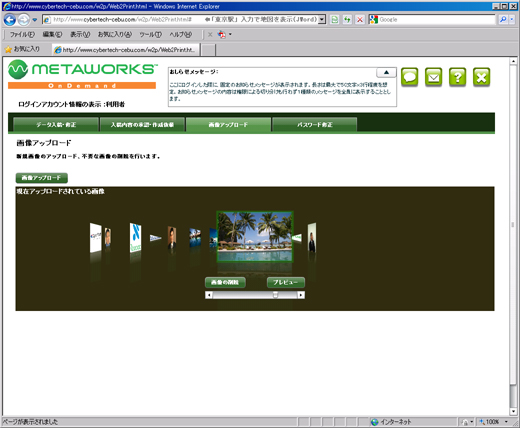520x428 pixels.
Task: Switch to the パスワード修正 tab
Action: point(315,125)
